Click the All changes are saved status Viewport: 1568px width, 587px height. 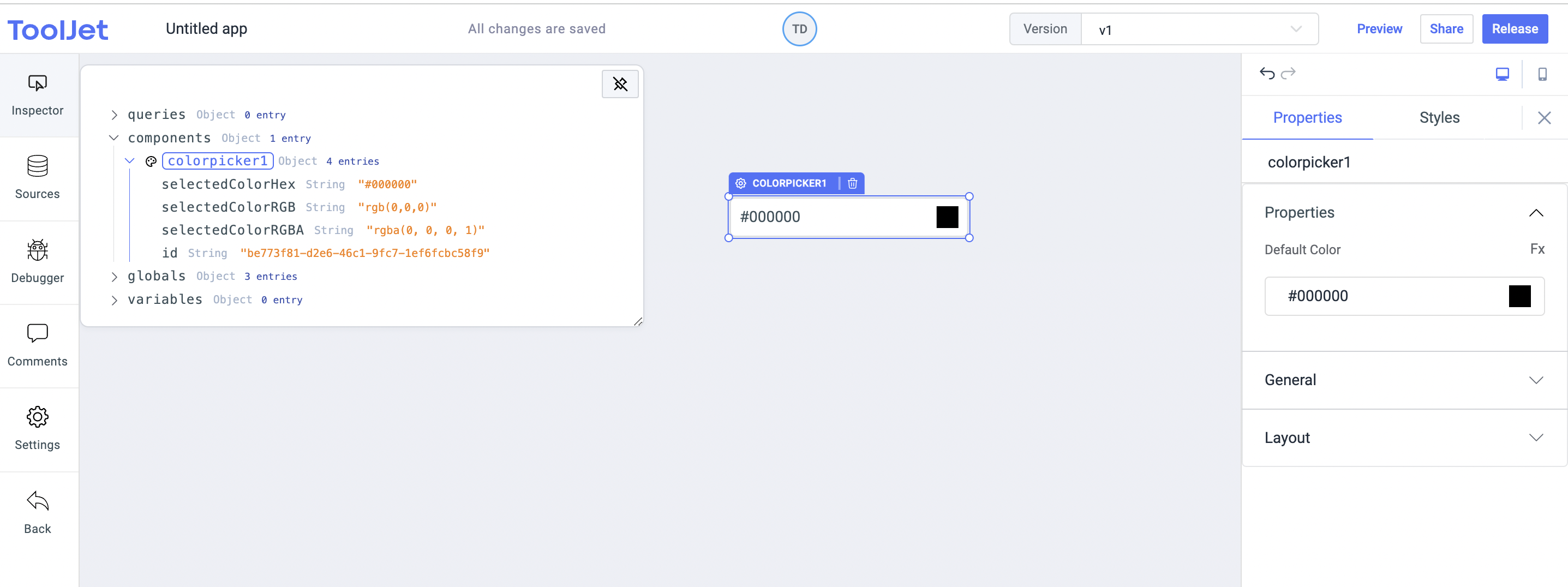536,29
